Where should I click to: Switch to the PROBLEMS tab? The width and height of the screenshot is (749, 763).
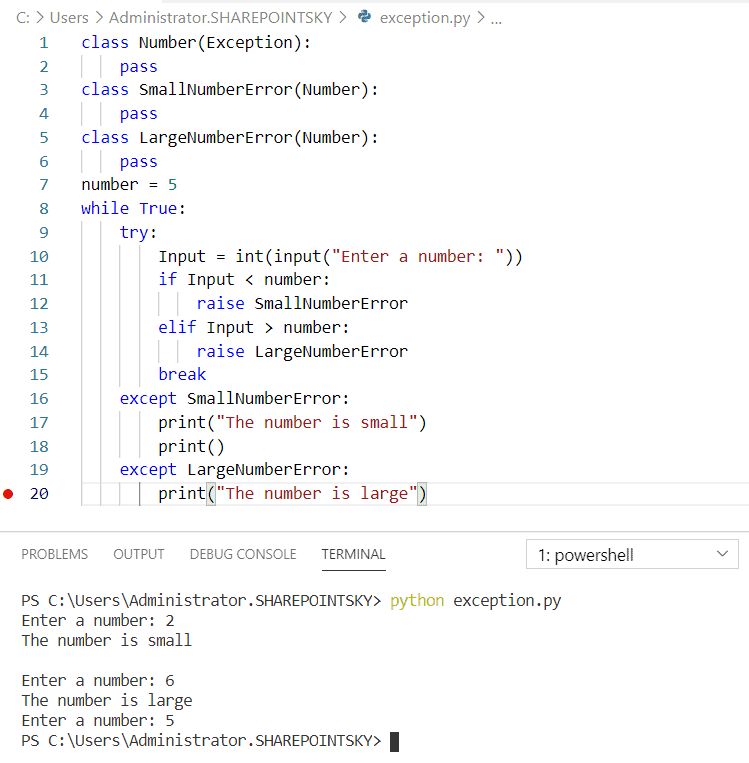coord(55,554)
